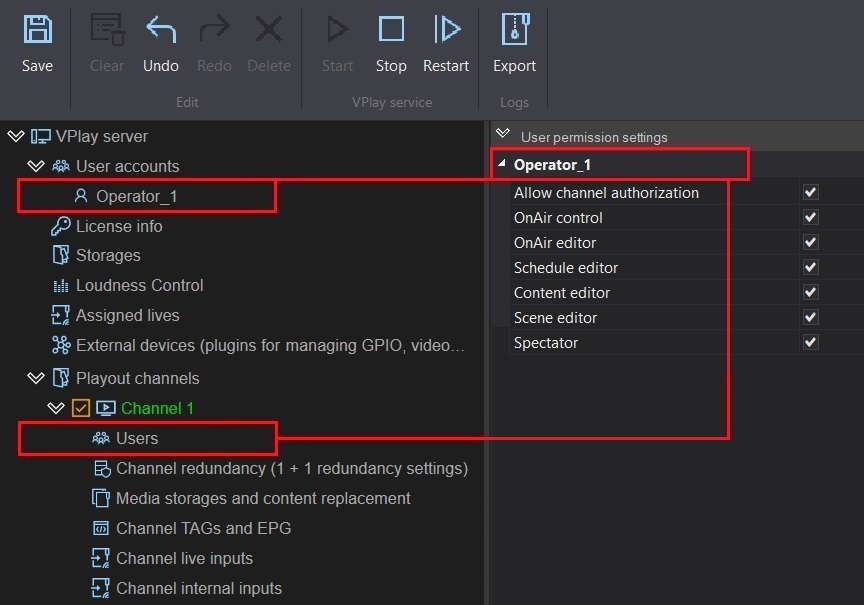Collapse the User accounts node
This screenshot has width=864, height=605.
pyautogui.click(x=36, y=166)
